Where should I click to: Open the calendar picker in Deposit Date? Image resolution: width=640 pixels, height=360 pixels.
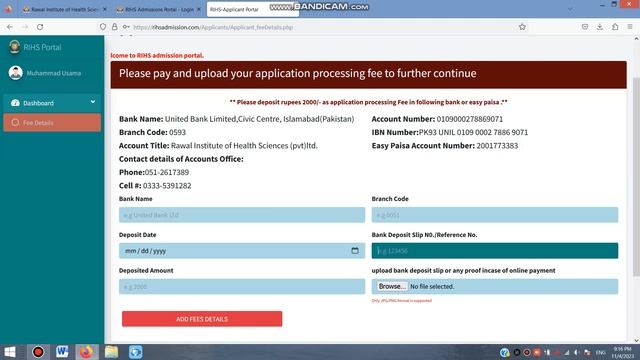tap(355, 251)
